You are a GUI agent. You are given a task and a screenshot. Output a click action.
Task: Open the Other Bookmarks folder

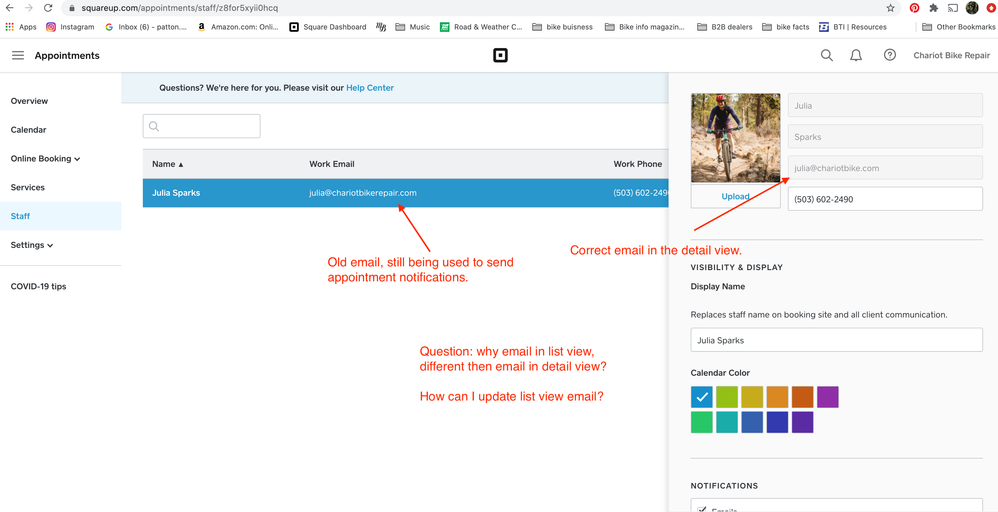tap(958, 27)
